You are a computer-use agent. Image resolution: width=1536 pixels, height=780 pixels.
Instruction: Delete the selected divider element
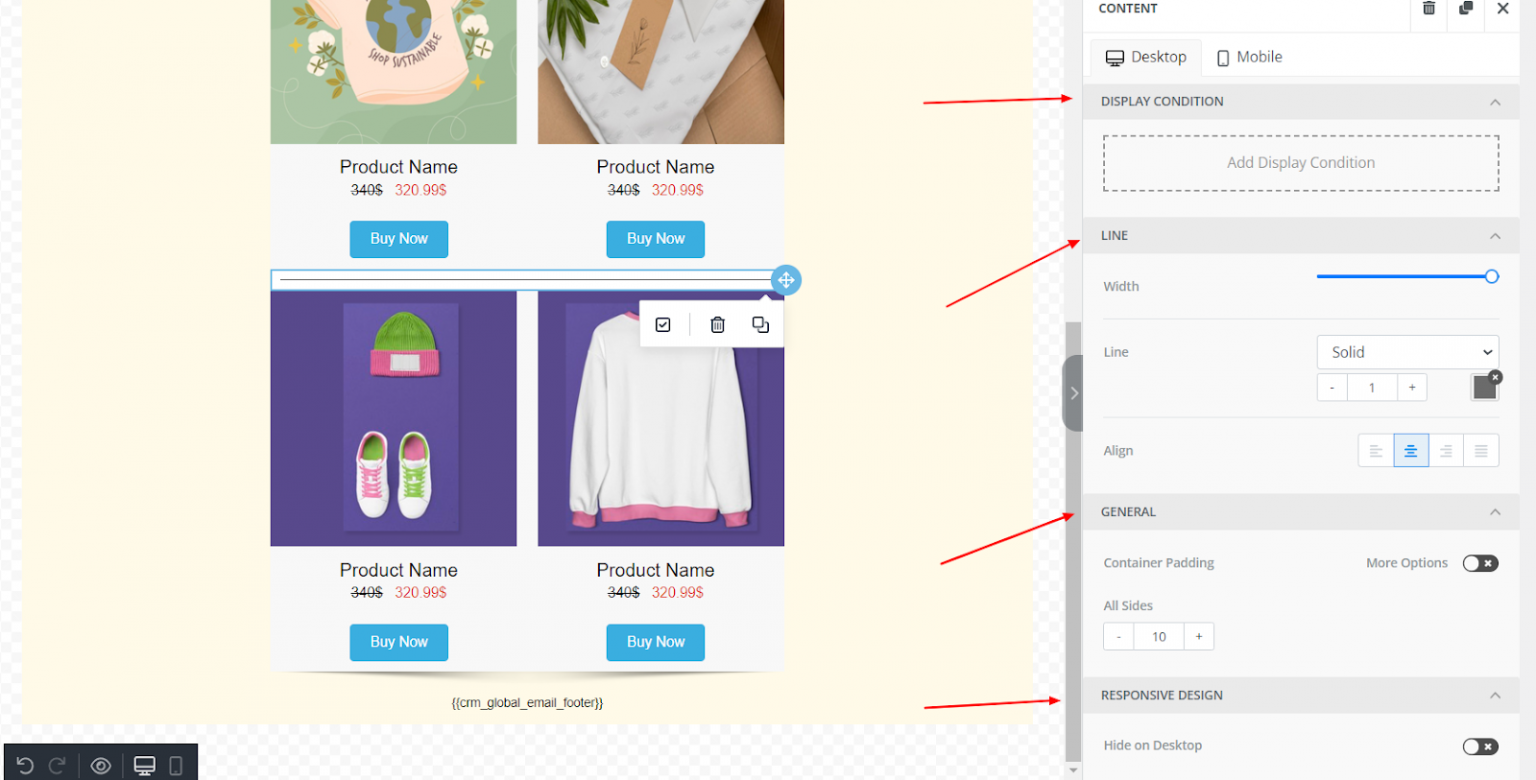717,324
